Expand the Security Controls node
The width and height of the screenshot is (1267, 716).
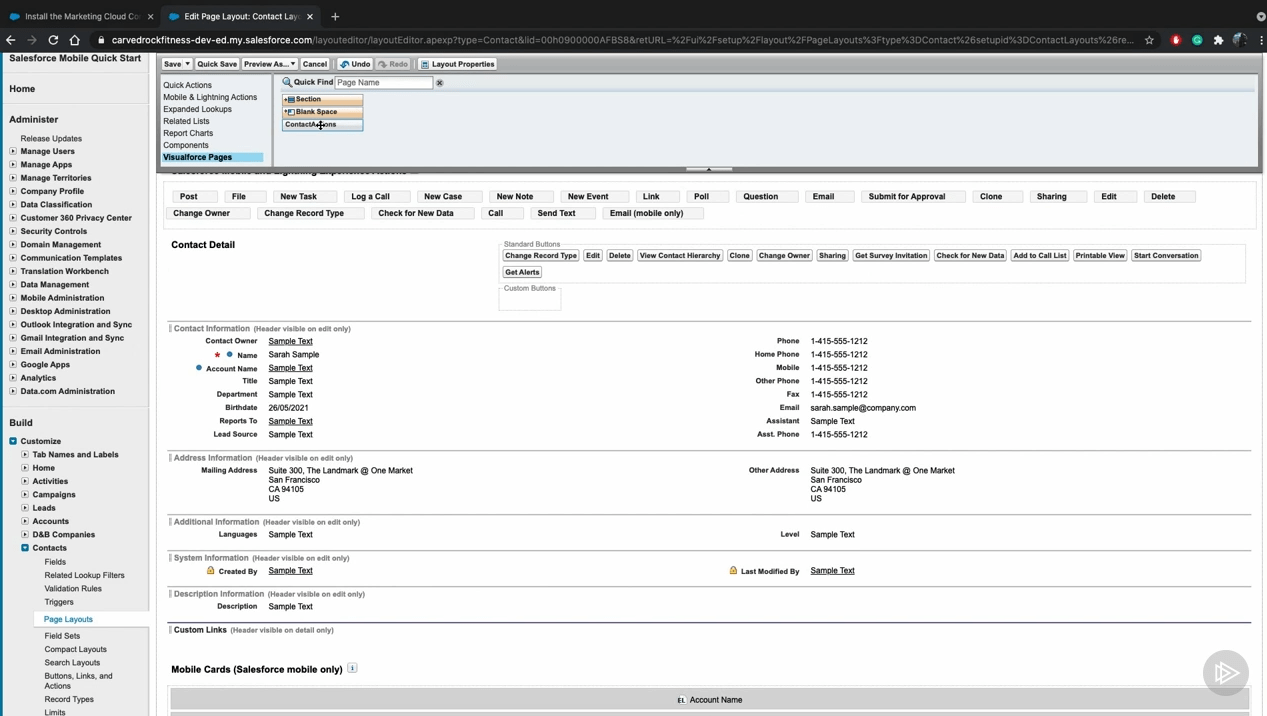13,231
